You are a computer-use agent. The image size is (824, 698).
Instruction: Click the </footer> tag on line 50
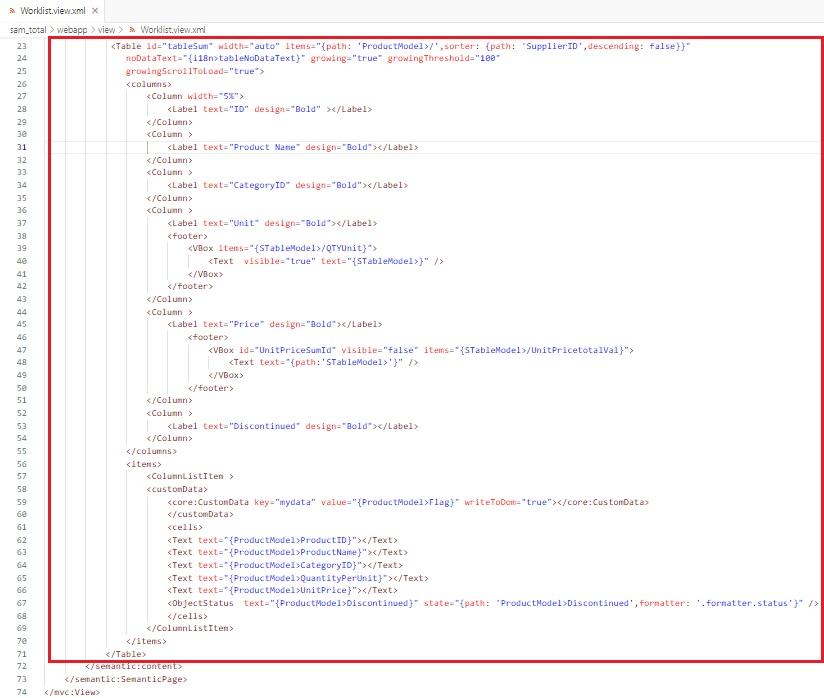click(x=211, y=388)
